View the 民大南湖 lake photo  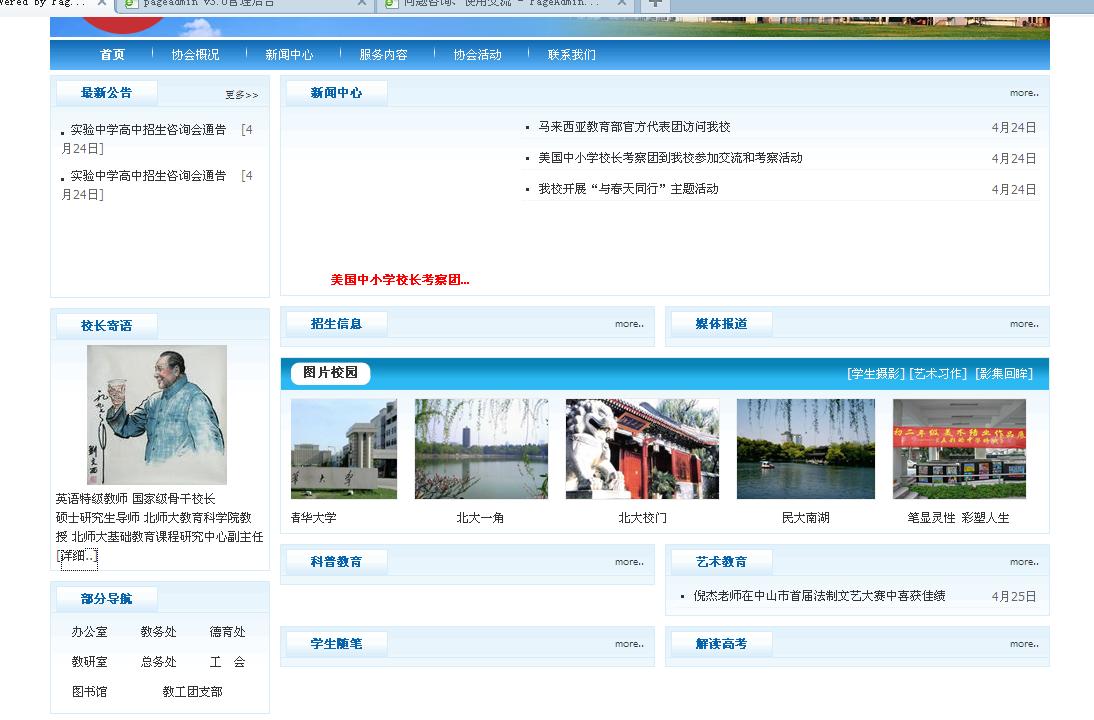tap(805, 449)
